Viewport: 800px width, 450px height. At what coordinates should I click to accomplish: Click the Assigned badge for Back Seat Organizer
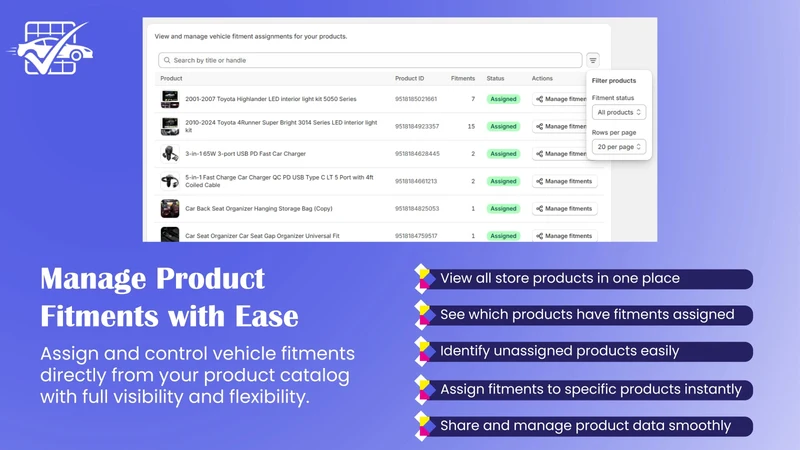[503, 209]
